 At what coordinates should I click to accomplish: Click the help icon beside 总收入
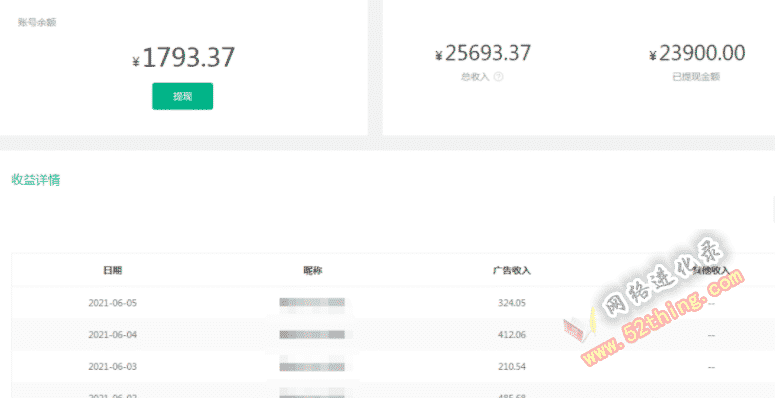pyautogui.click(x=499, y=77)
